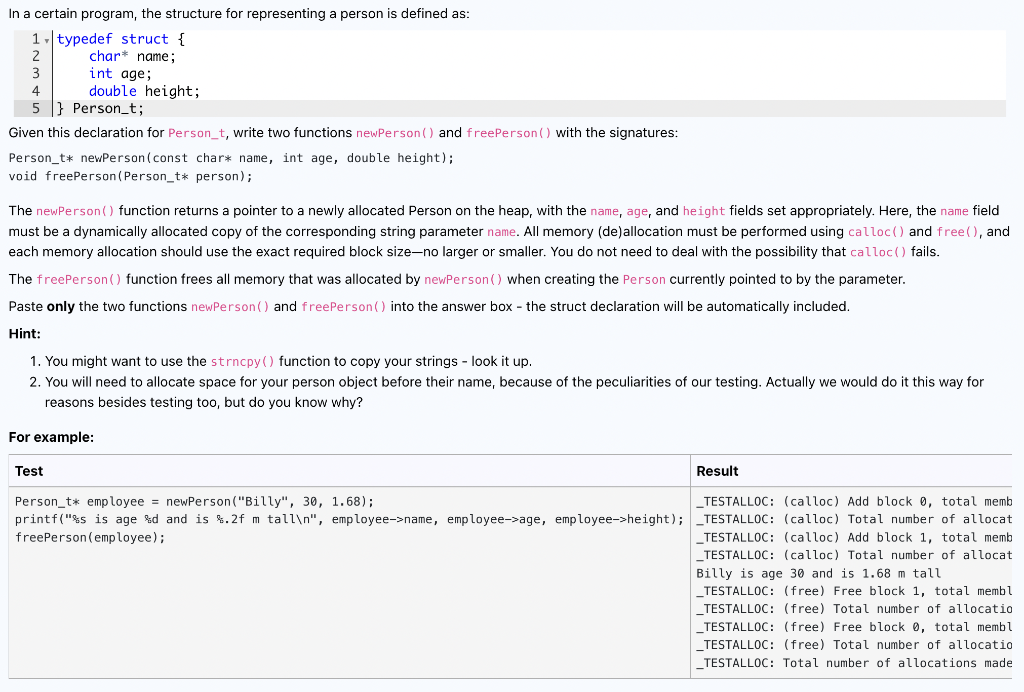Click the Result column header
The image size is (1024, 692).
pos(715,470)
